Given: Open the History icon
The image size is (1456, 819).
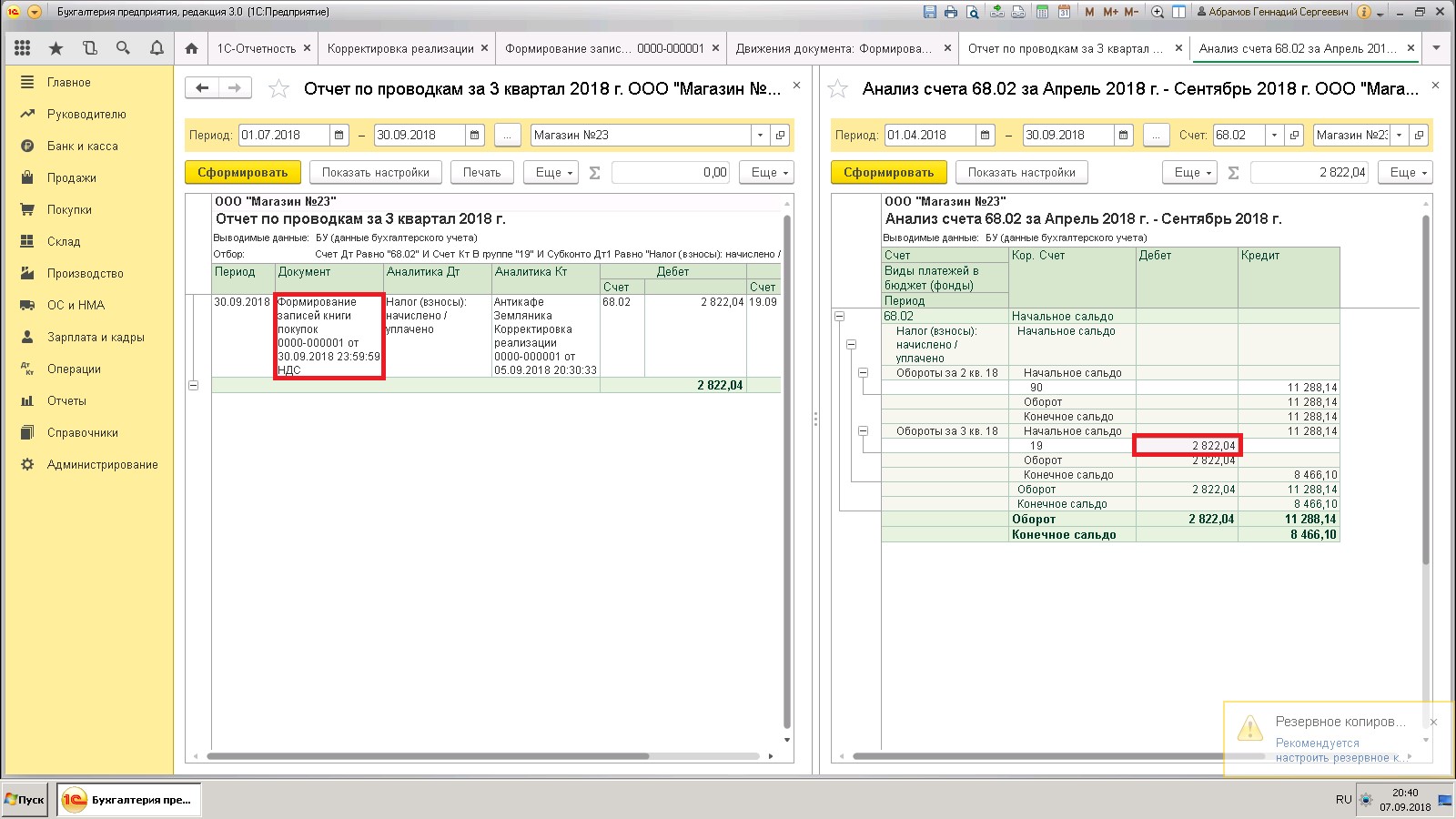Looking at the screenshot, I should pos(89,48).
